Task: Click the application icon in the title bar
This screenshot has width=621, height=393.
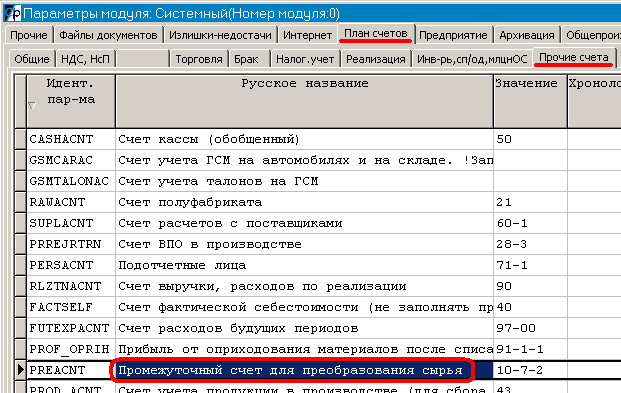Action: (x=12, y=13)
